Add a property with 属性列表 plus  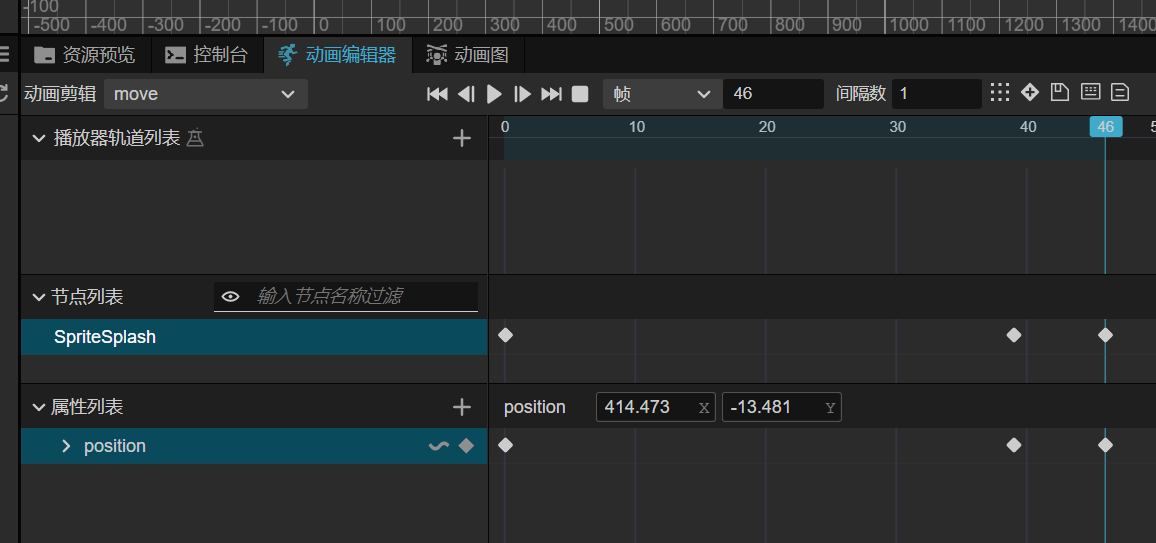[462, 407]
